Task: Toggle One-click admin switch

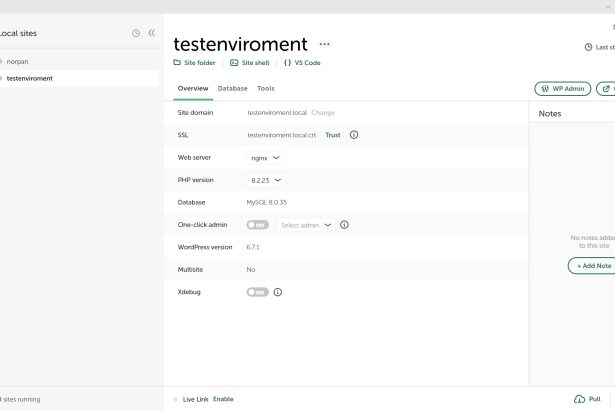Action: 257,225
